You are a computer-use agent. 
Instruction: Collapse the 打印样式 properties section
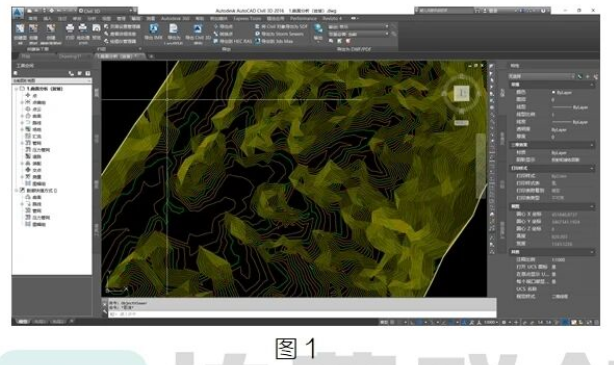[592, 168]
